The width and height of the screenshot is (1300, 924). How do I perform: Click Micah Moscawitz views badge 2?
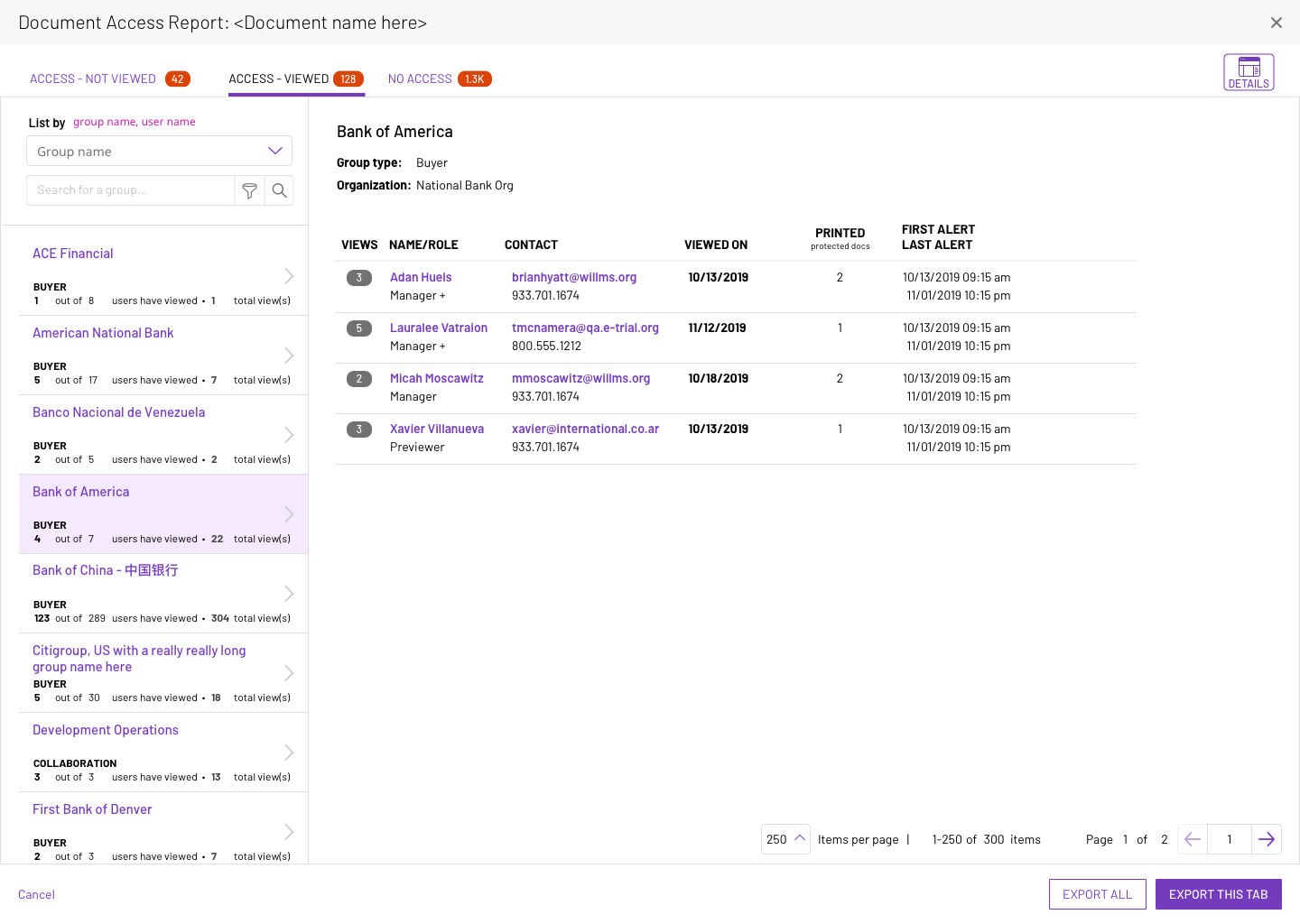(x=359, y=378)
